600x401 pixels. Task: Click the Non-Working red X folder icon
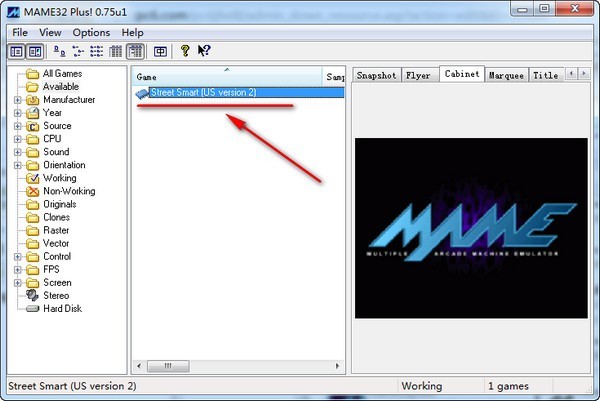[x=33, y=191]
